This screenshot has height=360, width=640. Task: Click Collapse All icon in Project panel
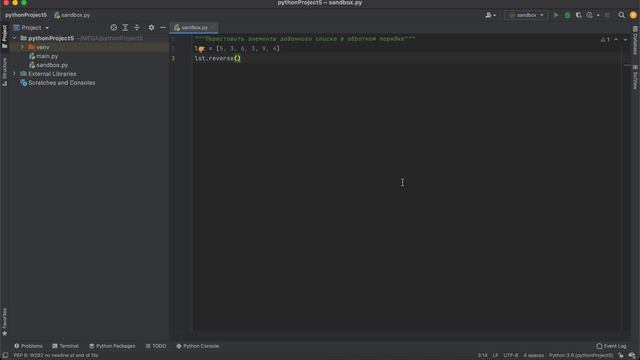(x=137, y=27)
